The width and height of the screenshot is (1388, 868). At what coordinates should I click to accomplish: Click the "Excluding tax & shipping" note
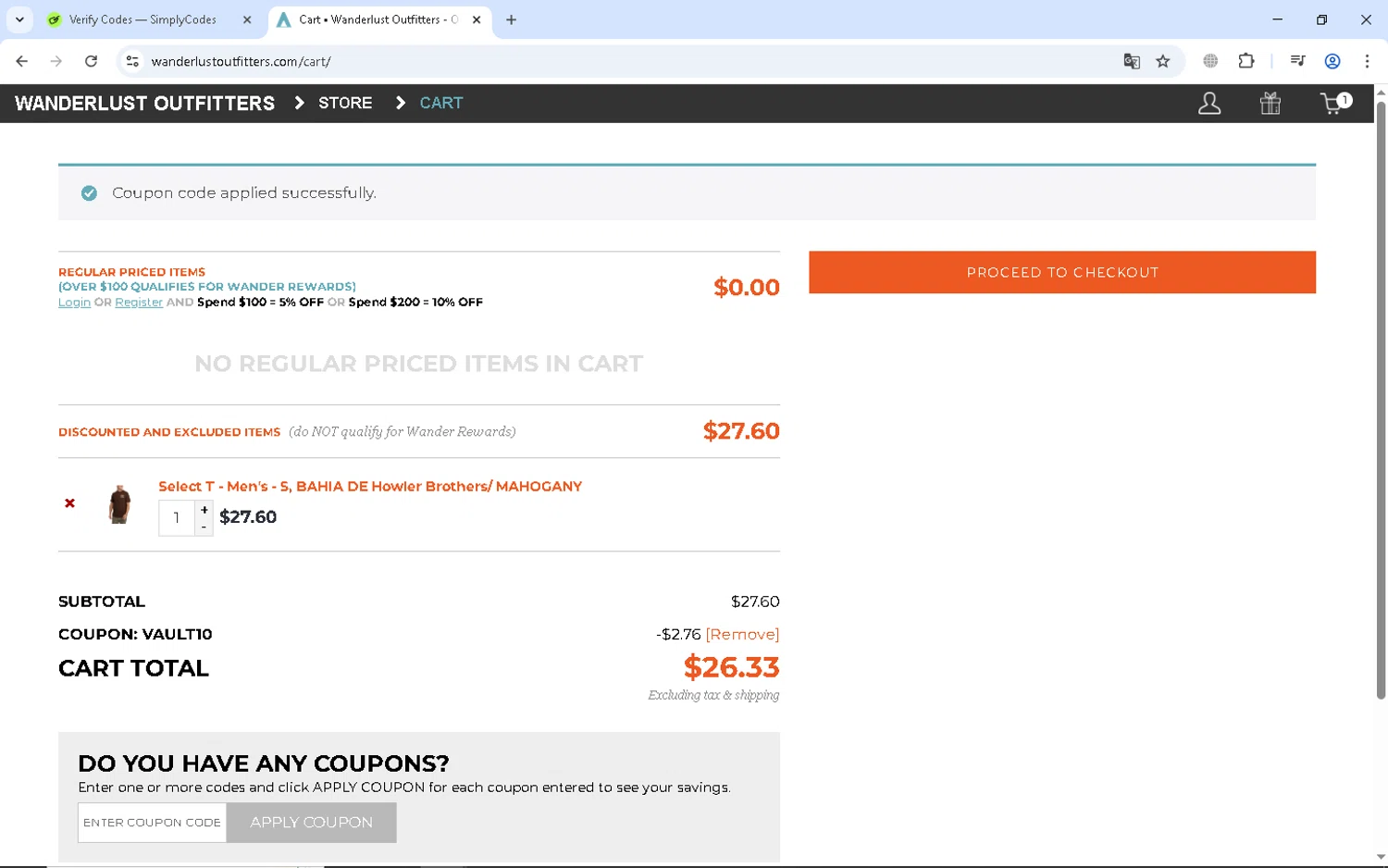coord(713,695)
